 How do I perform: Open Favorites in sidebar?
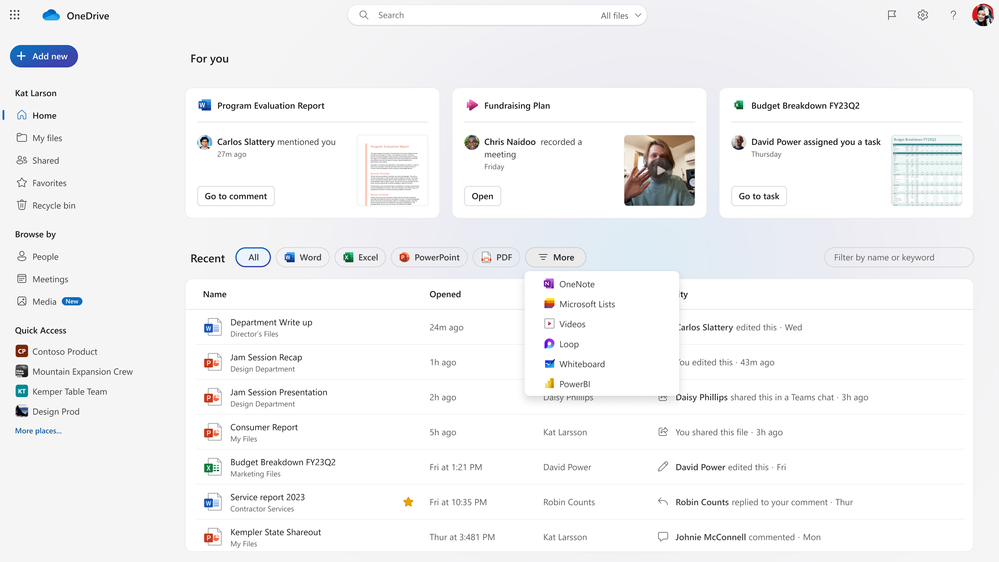(x=49, y=183)
